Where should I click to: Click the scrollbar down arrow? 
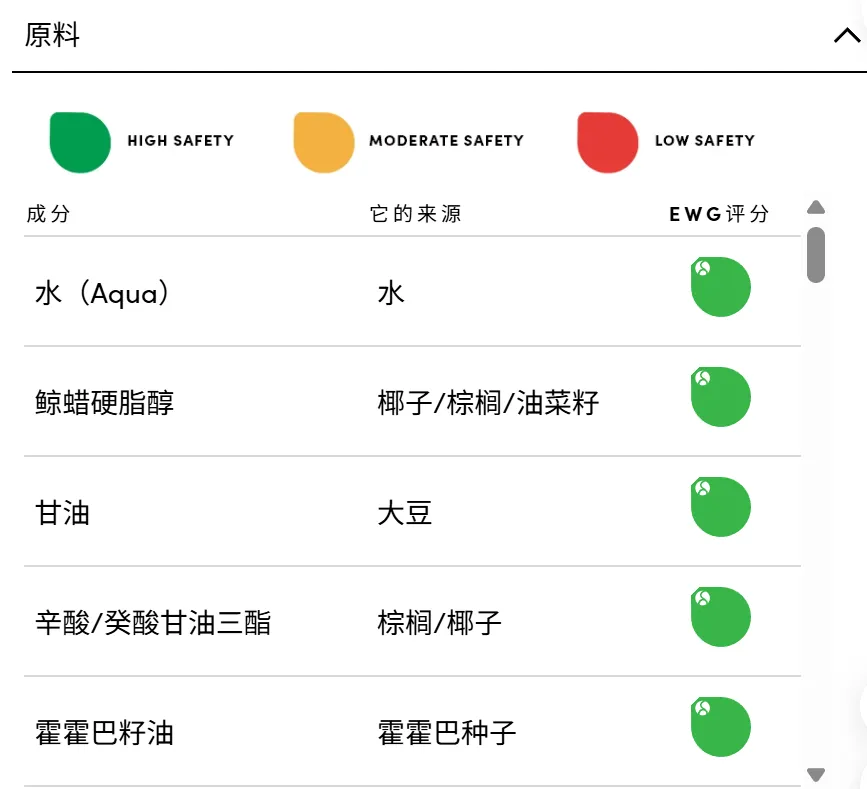[x=816, y=773]
